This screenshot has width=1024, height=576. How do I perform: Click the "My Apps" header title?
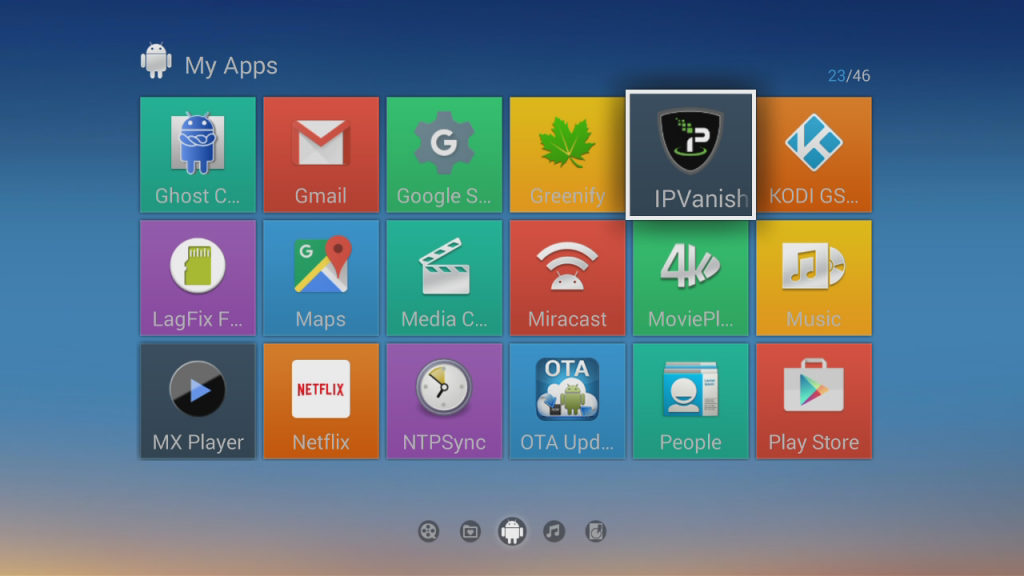[x=231, y=66]
